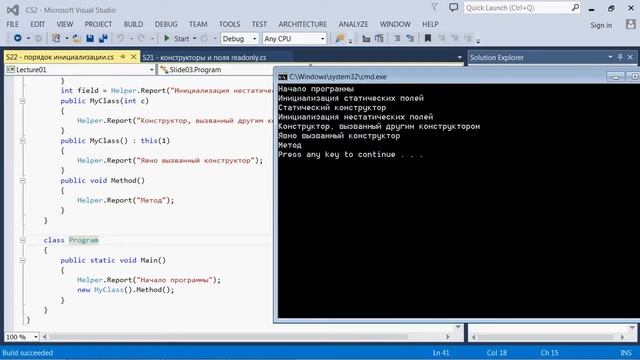Image resolution: width=640 pixels, height=360 pixels.
Task: Open the WINDOW menu
Action: tap(395, 24)
